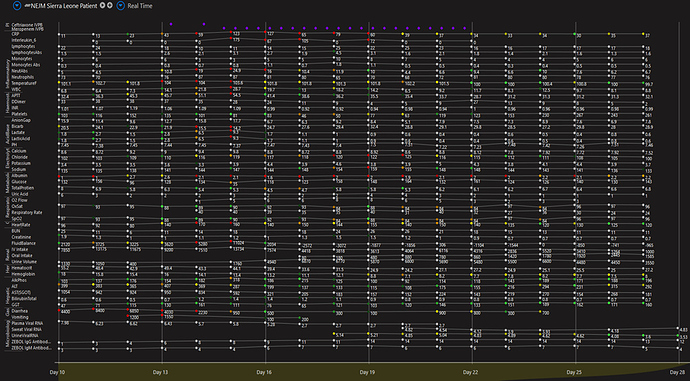Click the small icon before NEJM patient name
This screenshot has width=690, height=381.
coord(27,5)
